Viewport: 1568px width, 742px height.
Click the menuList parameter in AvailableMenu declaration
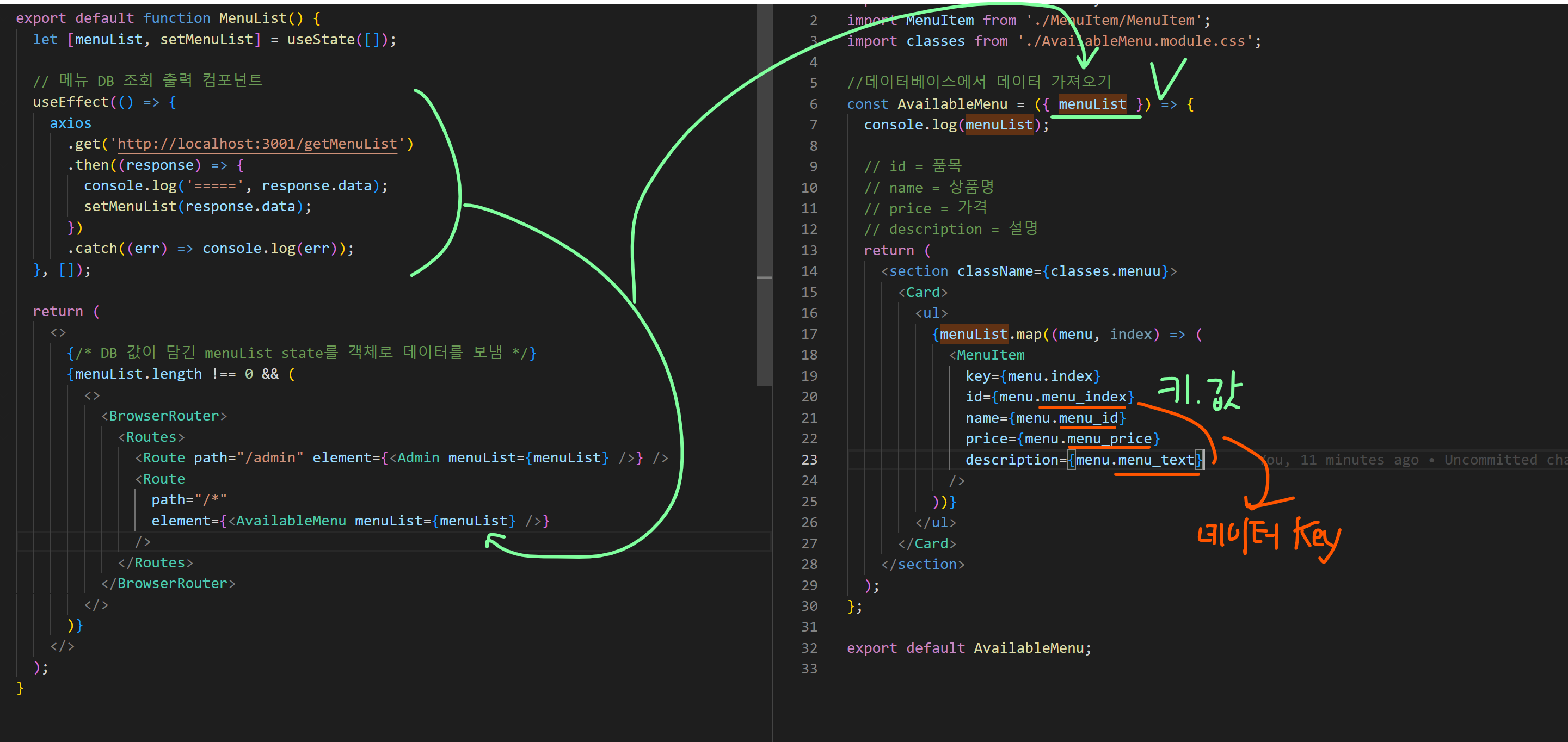[1092, 104]
